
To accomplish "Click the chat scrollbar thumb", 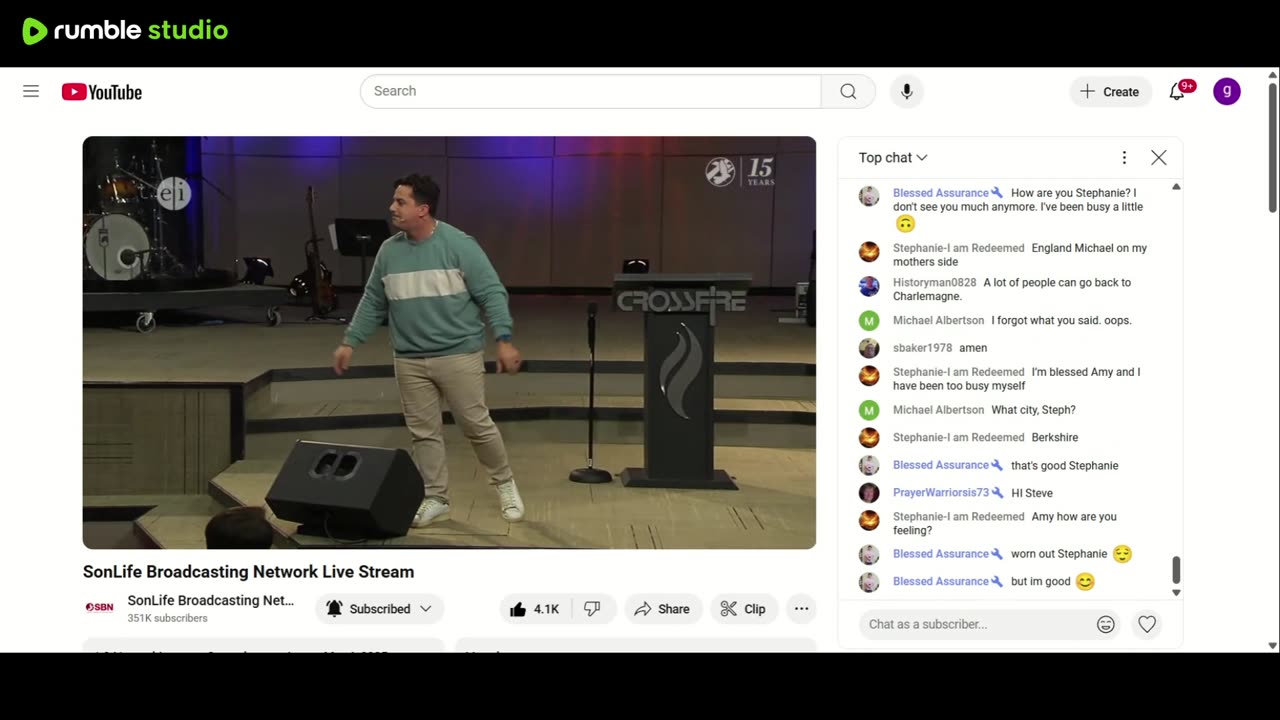I will click(x=1176, y=570).
